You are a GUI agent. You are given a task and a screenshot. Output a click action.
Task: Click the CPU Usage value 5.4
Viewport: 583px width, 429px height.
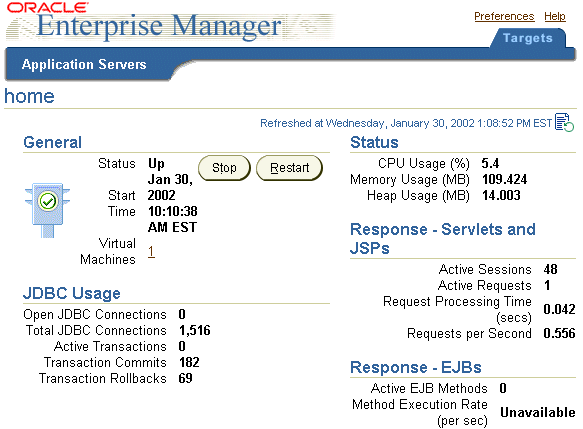490,163
